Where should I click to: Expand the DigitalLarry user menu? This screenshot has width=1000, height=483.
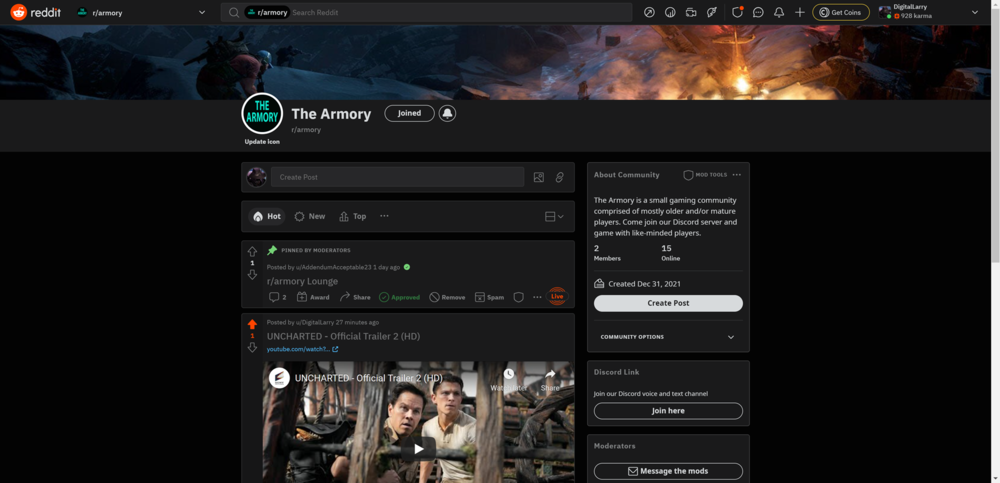click(x=928, y=12)
